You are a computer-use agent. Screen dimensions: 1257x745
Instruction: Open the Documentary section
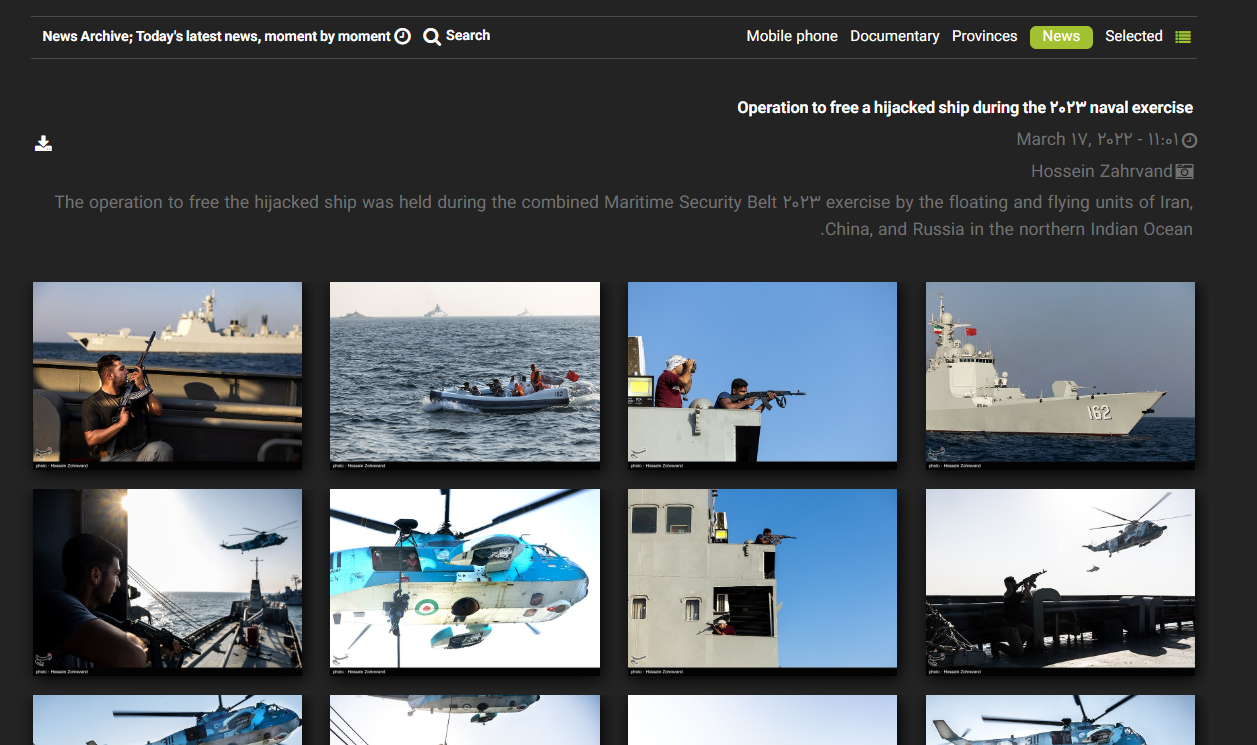[894, 36]
